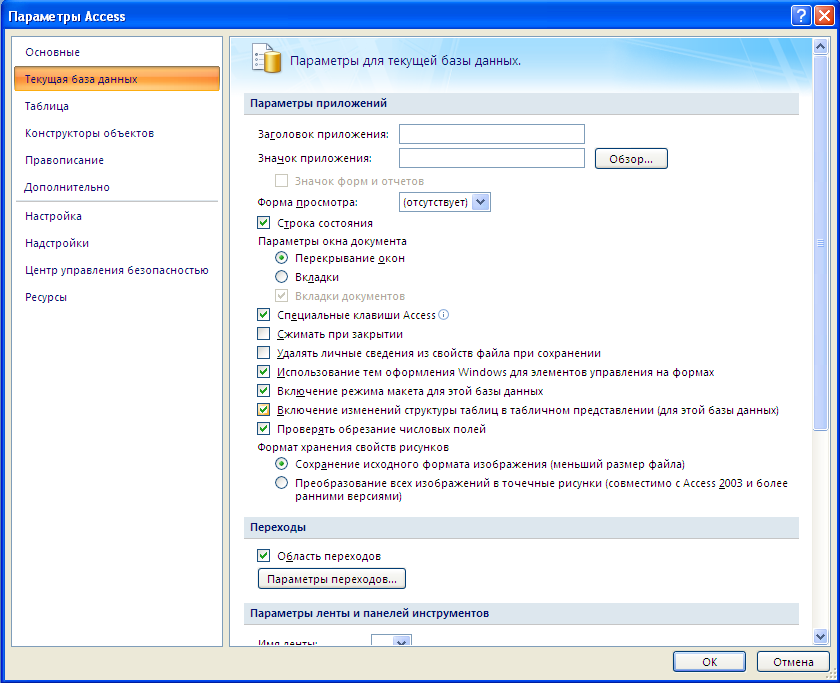Open the partially visible Имя ленты dropdown

click(401, 640)
